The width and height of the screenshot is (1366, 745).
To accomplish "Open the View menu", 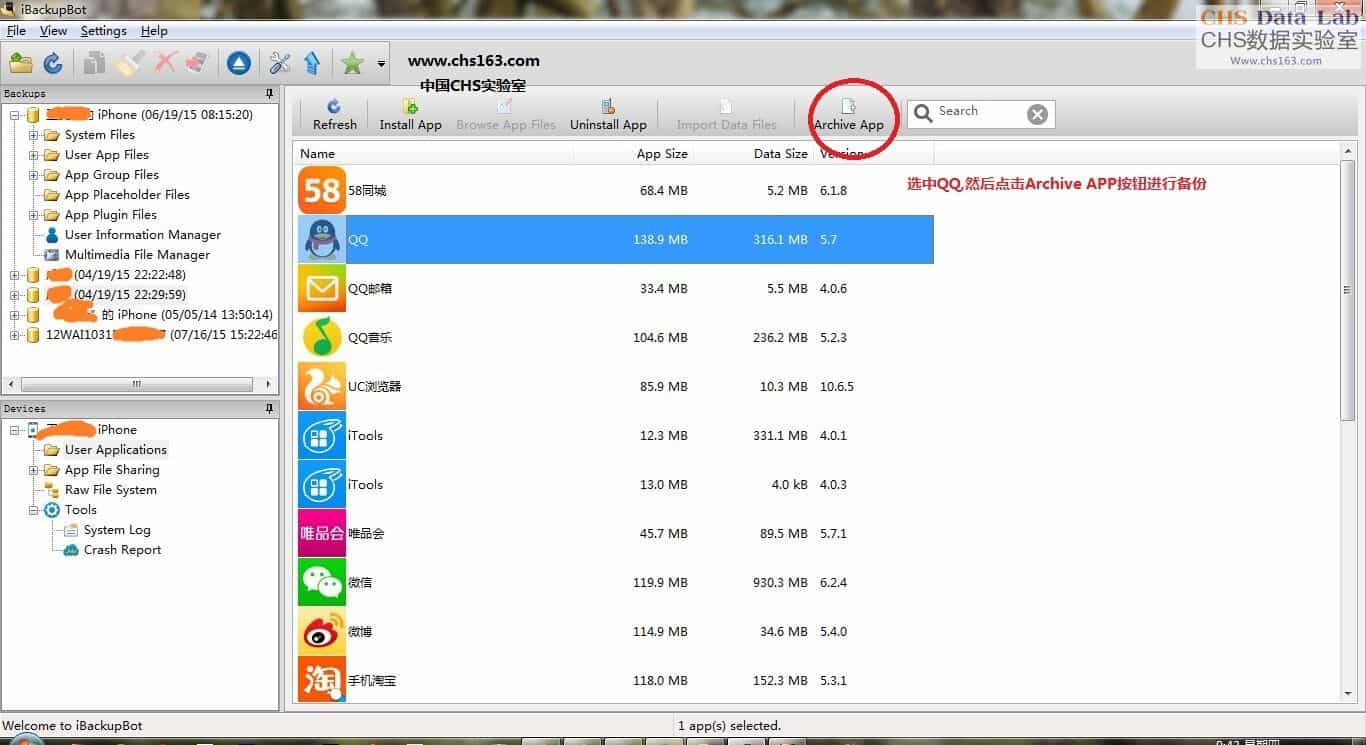I will (53, 31).
